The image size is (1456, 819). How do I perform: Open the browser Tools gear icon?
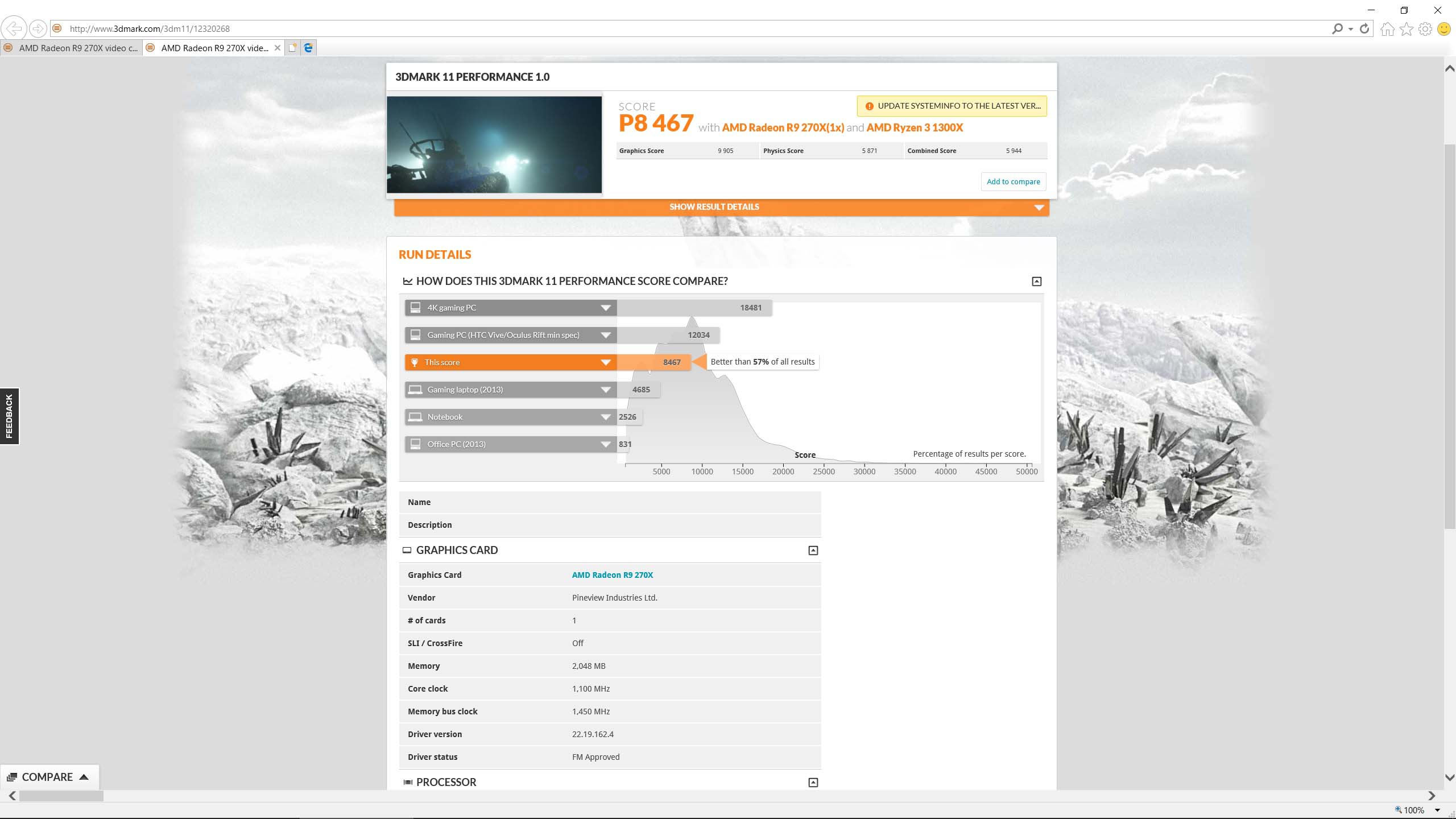coord(1425,28)
